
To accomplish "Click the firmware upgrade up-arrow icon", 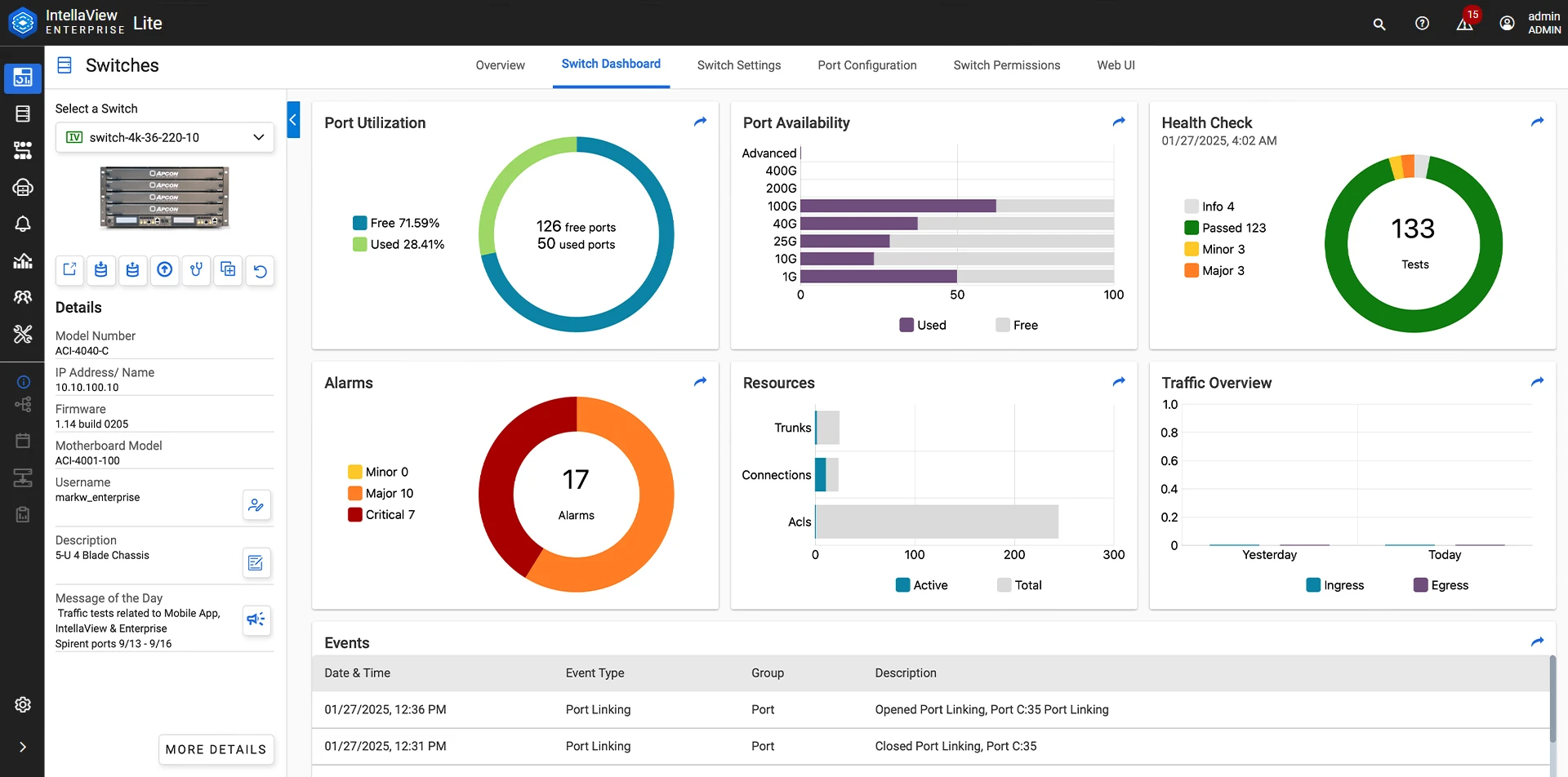I will [x=165, y=270].
